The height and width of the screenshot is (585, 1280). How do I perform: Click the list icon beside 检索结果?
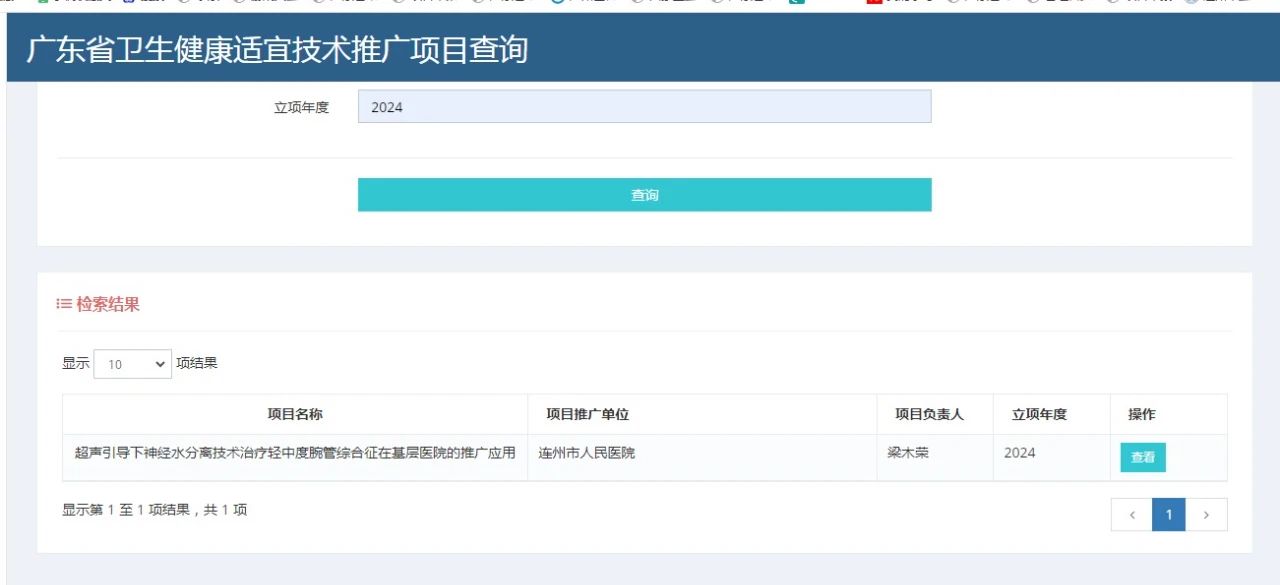64,304
